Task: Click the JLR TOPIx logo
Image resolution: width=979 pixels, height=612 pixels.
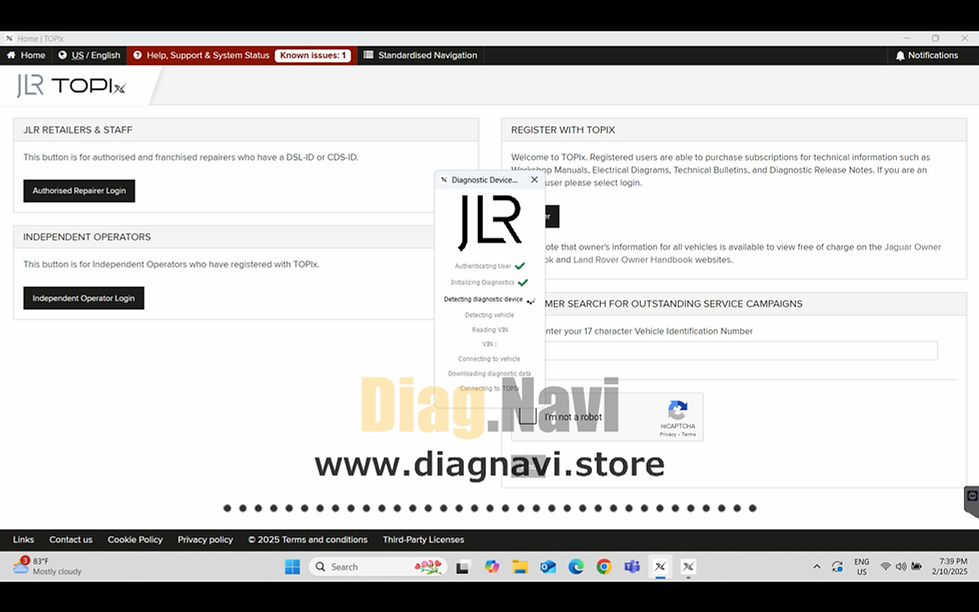Action: 71,86
